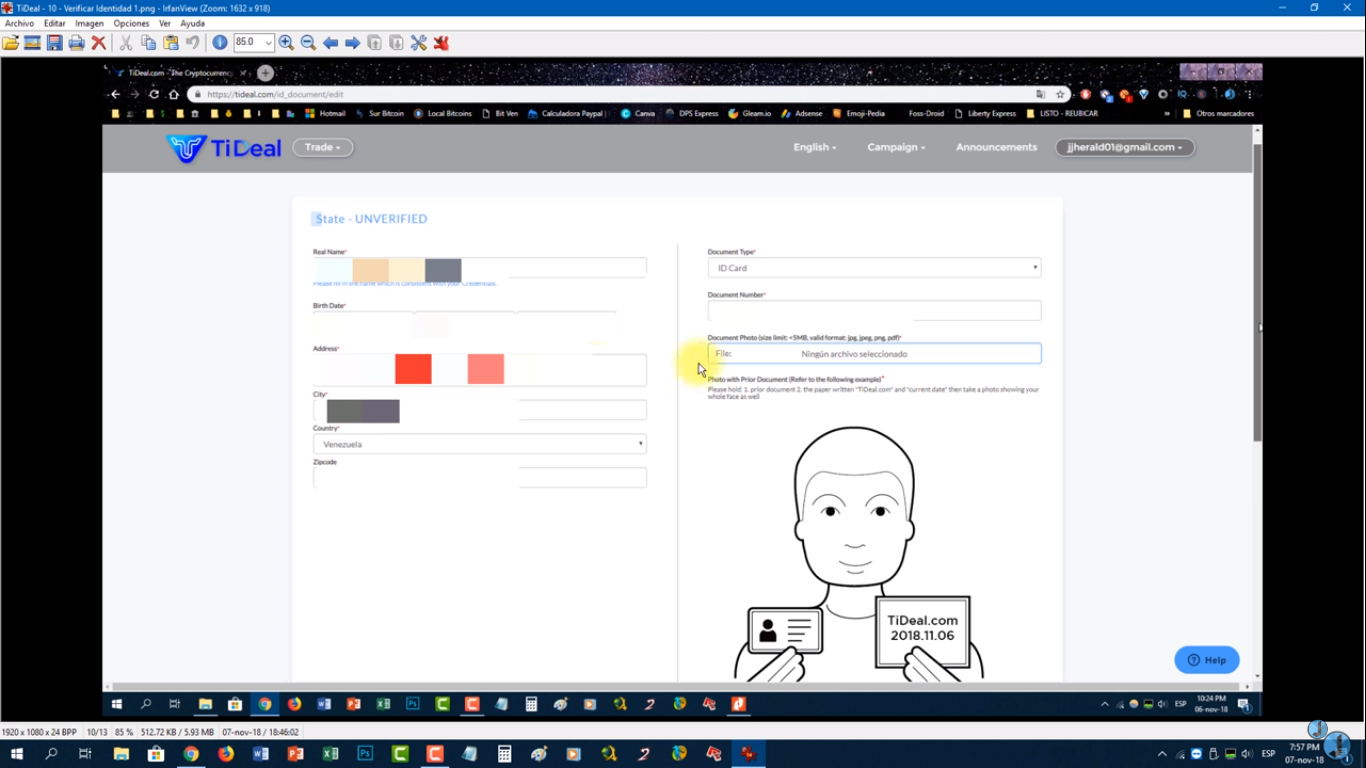Click the previous page toolbar icon
The image size is (1366, 768).
pos(374,43)
